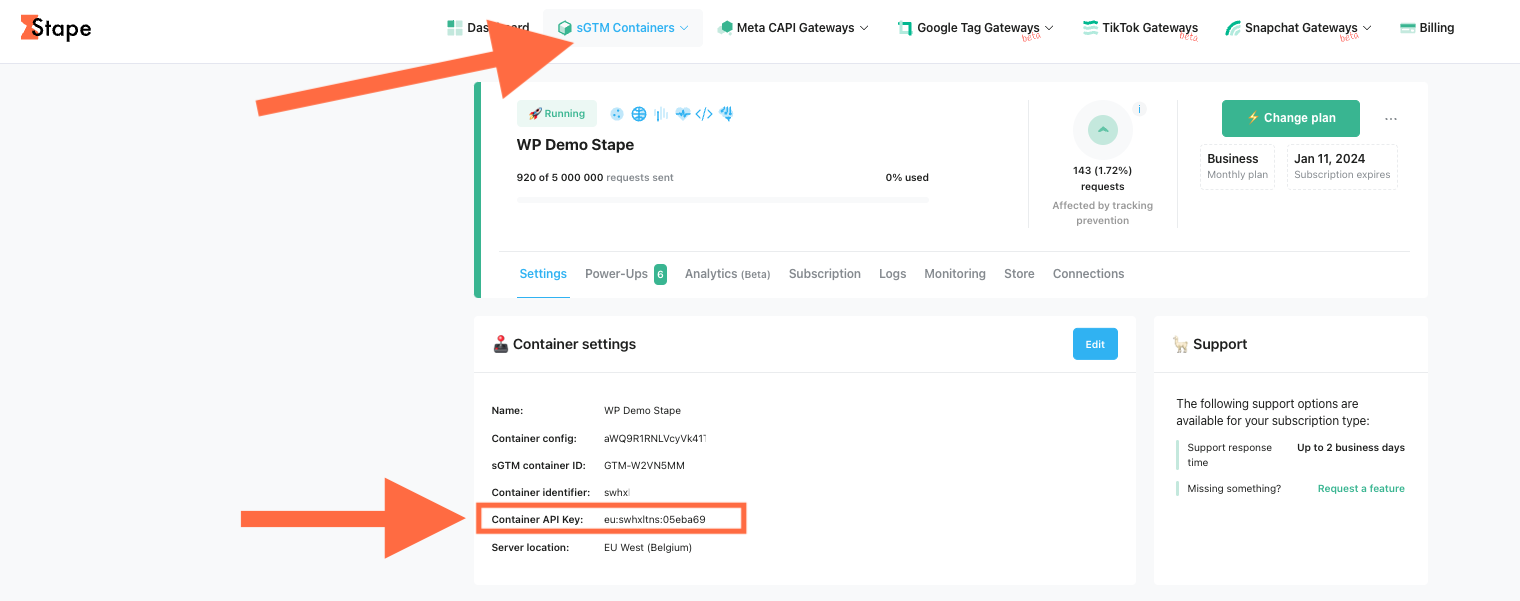Viewport: 1520px width, 601px height.
Task: Expand the Snapchat Gateways menu
Action: coord(1299,28)
